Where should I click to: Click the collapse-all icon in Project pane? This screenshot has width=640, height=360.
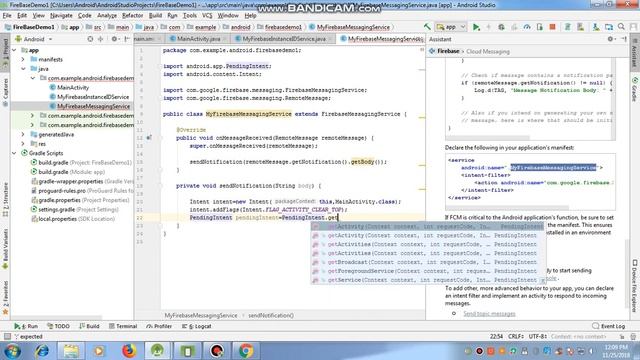click(100, 39)
